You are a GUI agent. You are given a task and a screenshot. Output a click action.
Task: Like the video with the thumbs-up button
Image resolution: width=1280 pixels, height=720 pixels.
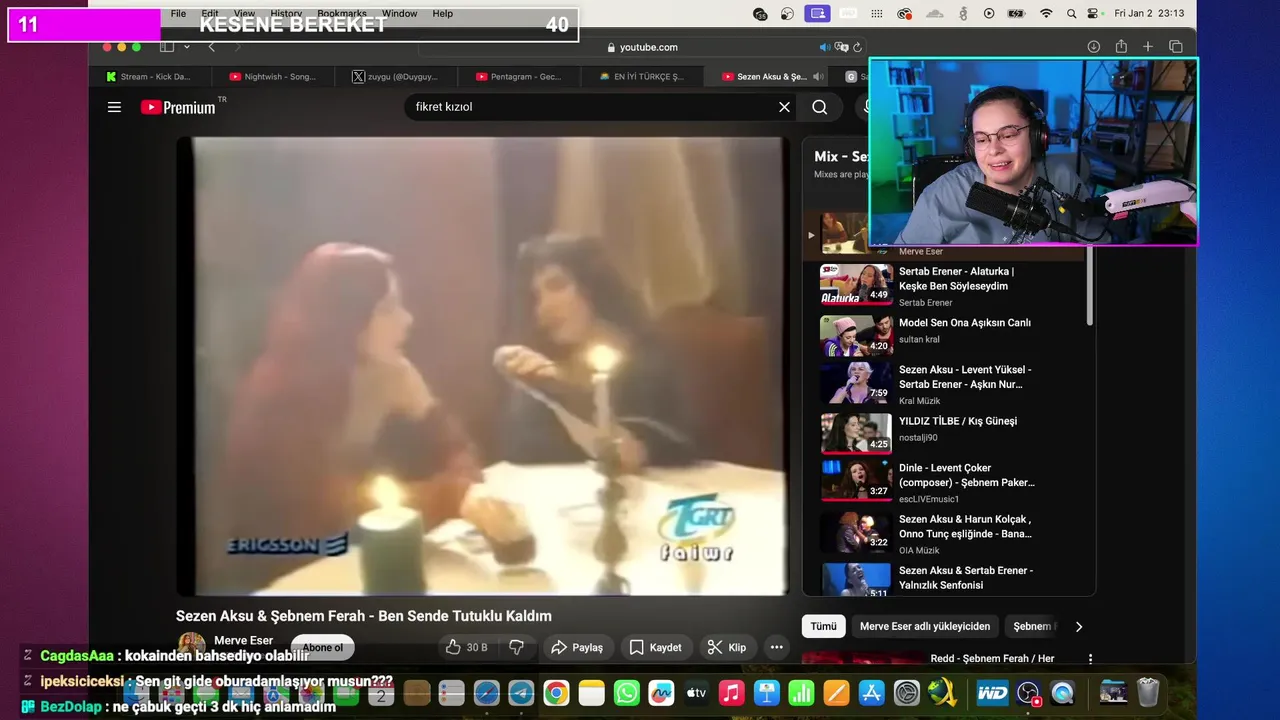pyautogui.click(x=466, y=647)
